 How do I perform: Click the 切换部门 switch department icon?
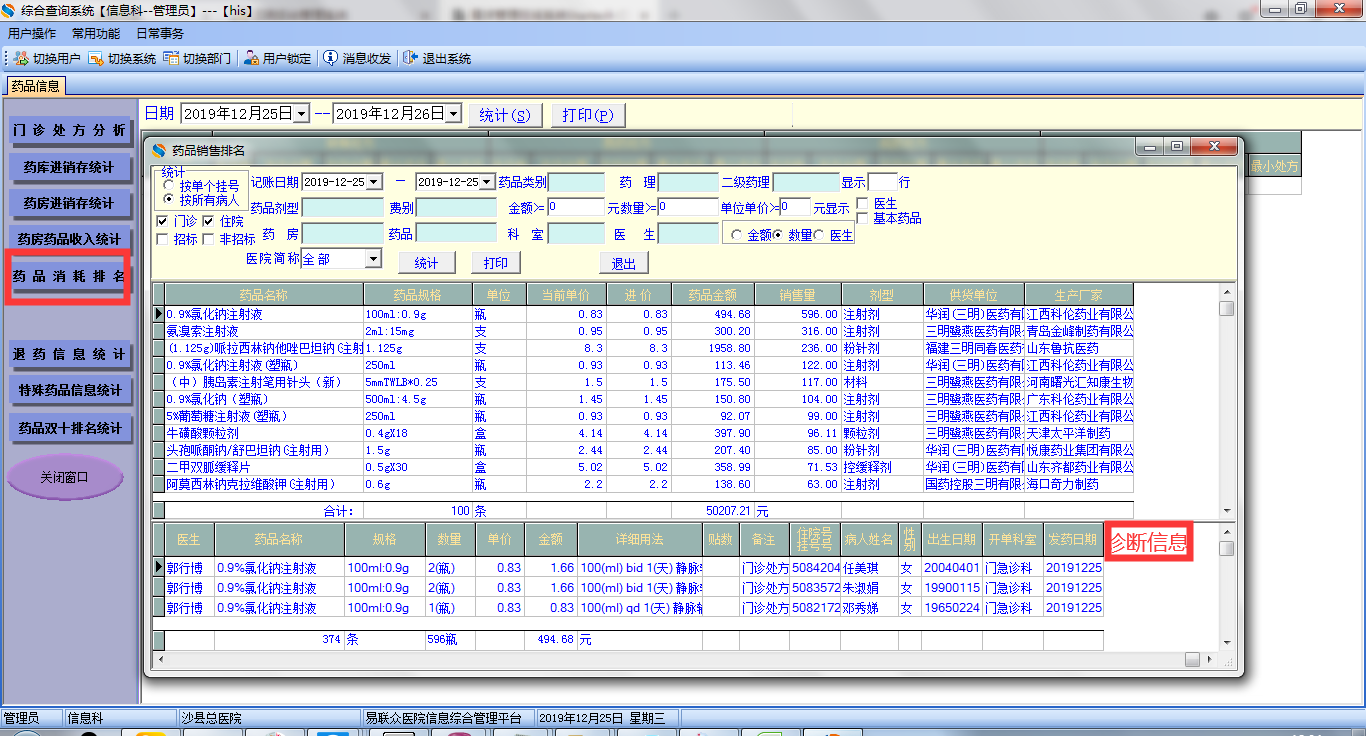click(171, 59)
